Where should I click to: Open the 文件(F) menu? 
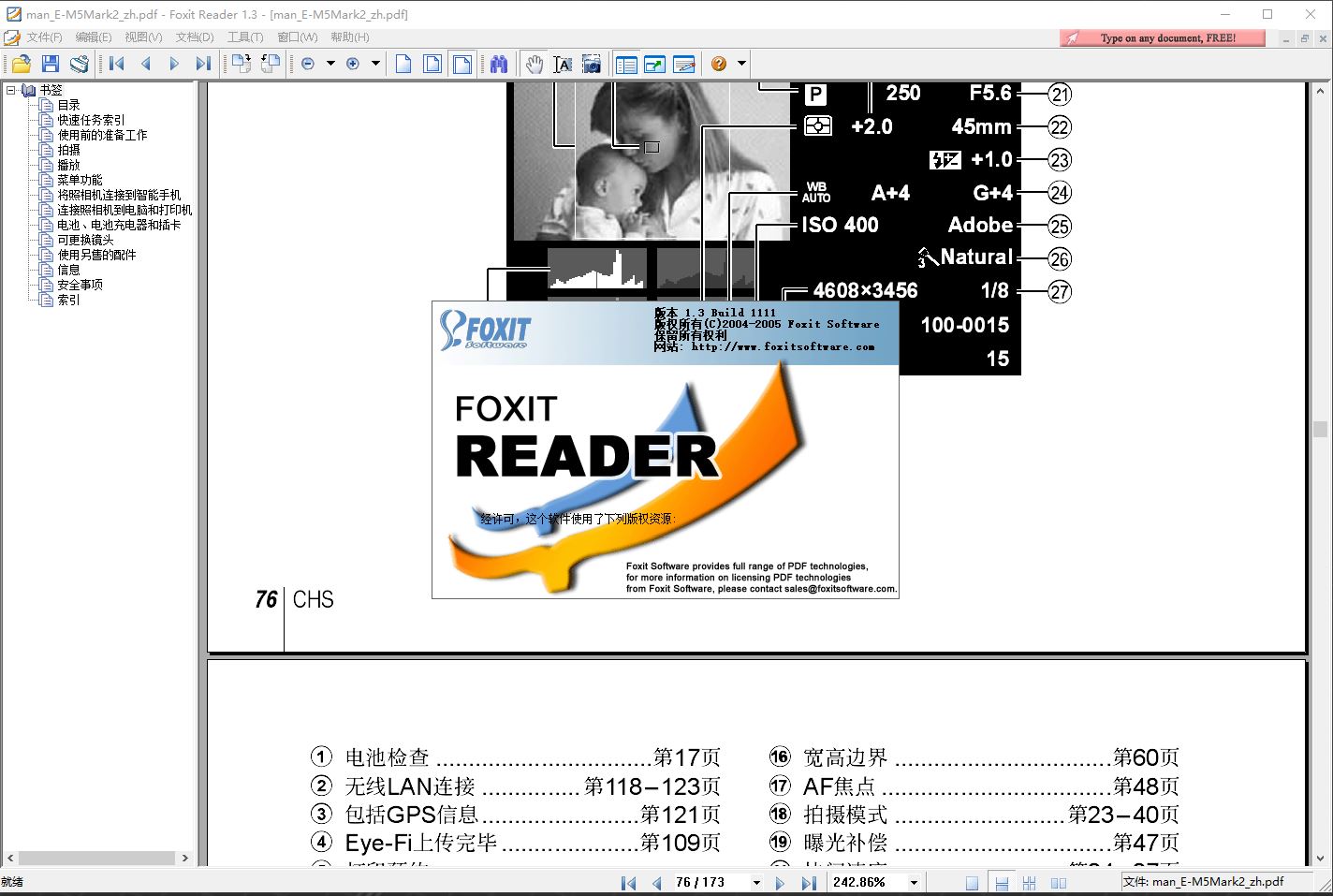(x=44, y=37)
